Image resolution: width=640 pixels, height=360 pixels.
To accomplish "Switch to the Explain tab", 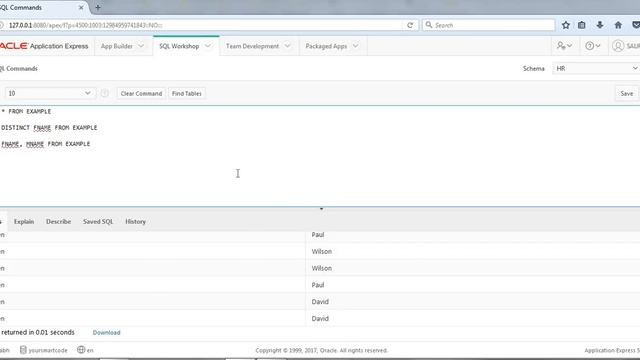I will coord(24,222).
